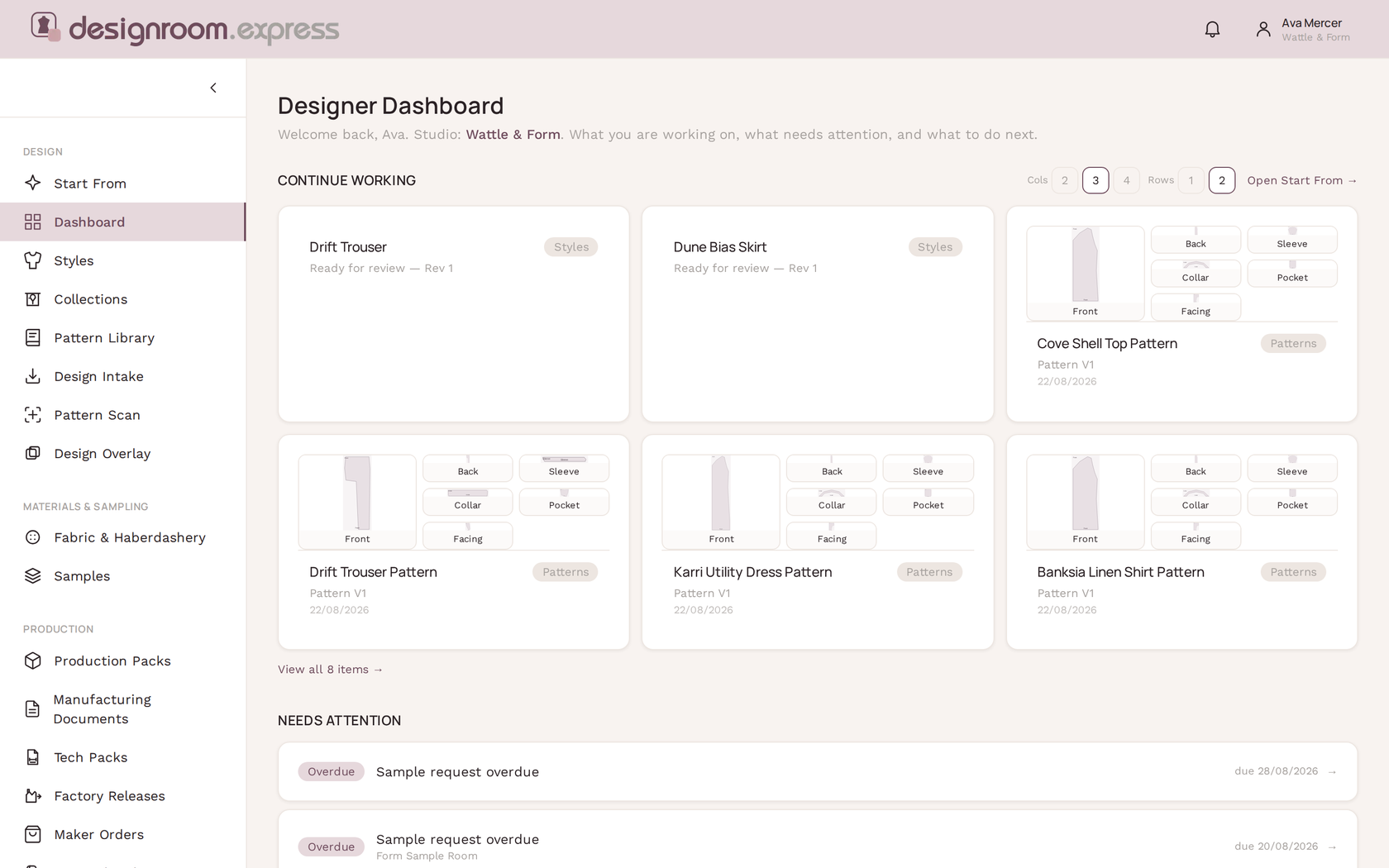The image size is (1389, 868).
Task: Open the notifications bell
Action: pos(1212,30)
